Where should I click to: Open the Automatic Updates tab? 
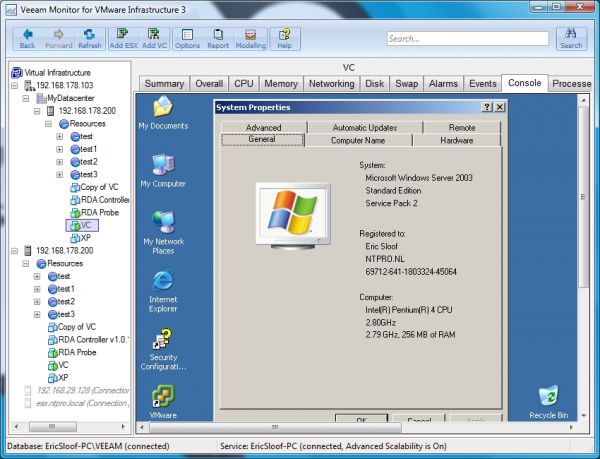365,127
